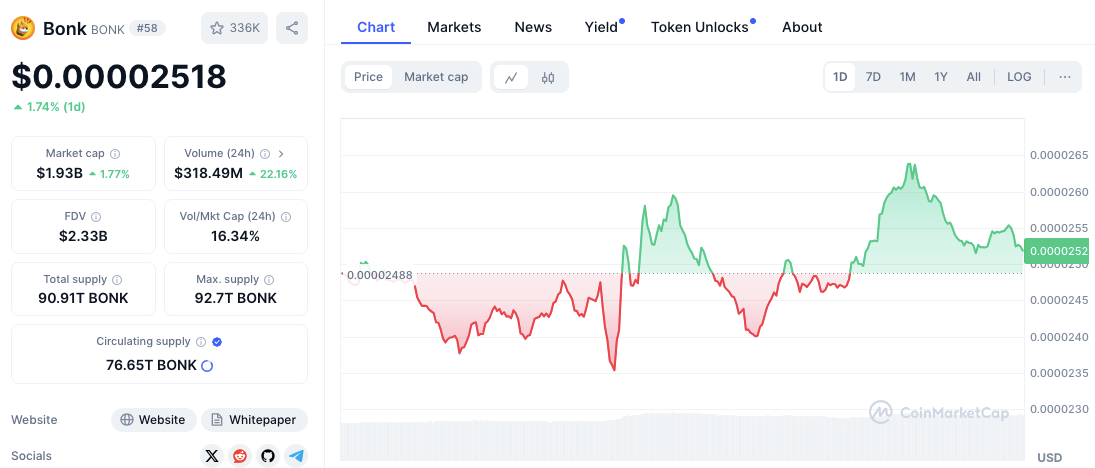Switch to the Chart tab
Screen dimensions: 1095x468
376,27
